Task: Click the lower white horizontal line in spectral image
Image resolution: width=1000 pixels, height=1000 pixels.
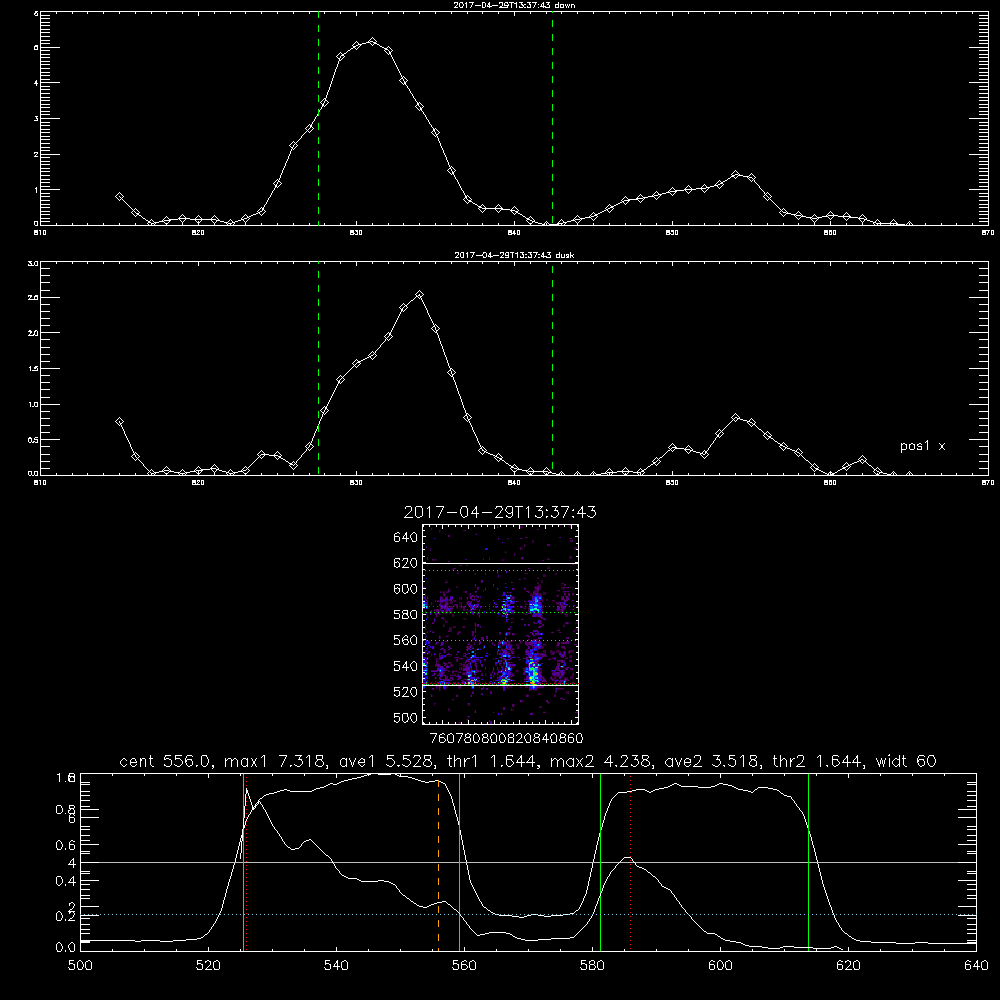Action: [x=501, y=685]
